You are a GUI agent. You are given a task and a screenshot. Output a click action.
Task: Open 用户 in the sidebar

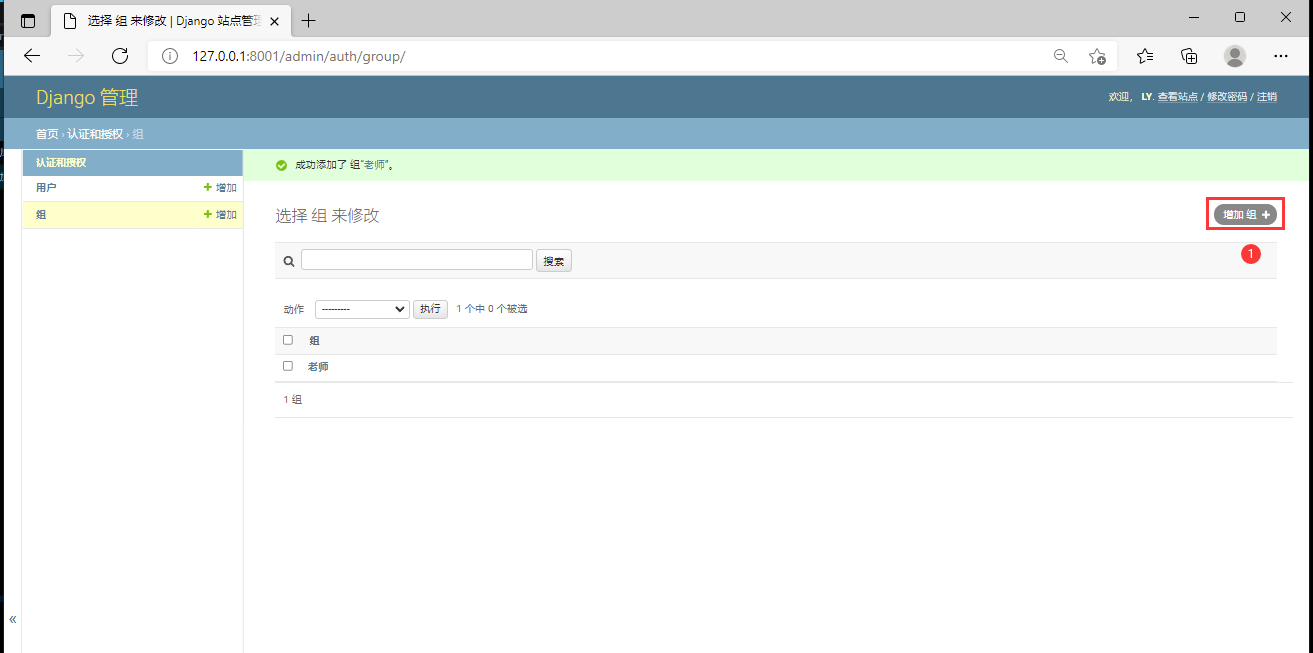pos(46,188)
